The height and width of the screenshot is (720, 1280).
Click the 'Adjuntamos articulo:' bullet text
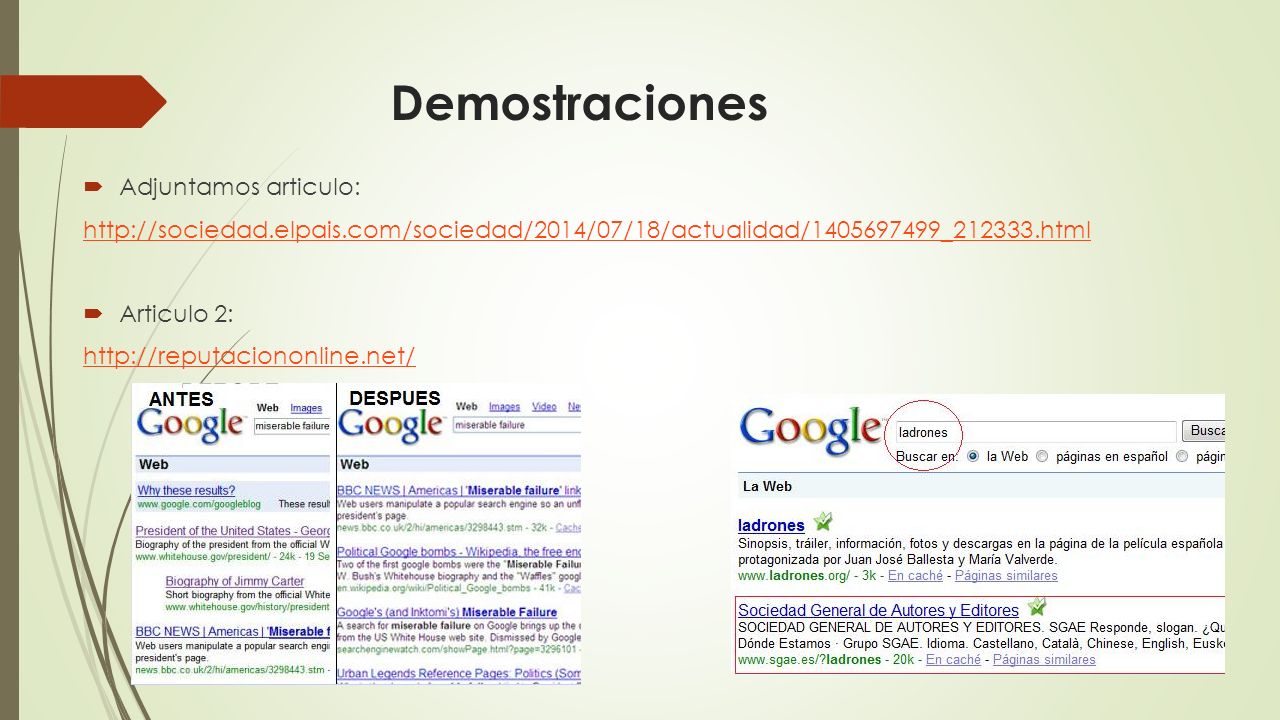[240, 187]
